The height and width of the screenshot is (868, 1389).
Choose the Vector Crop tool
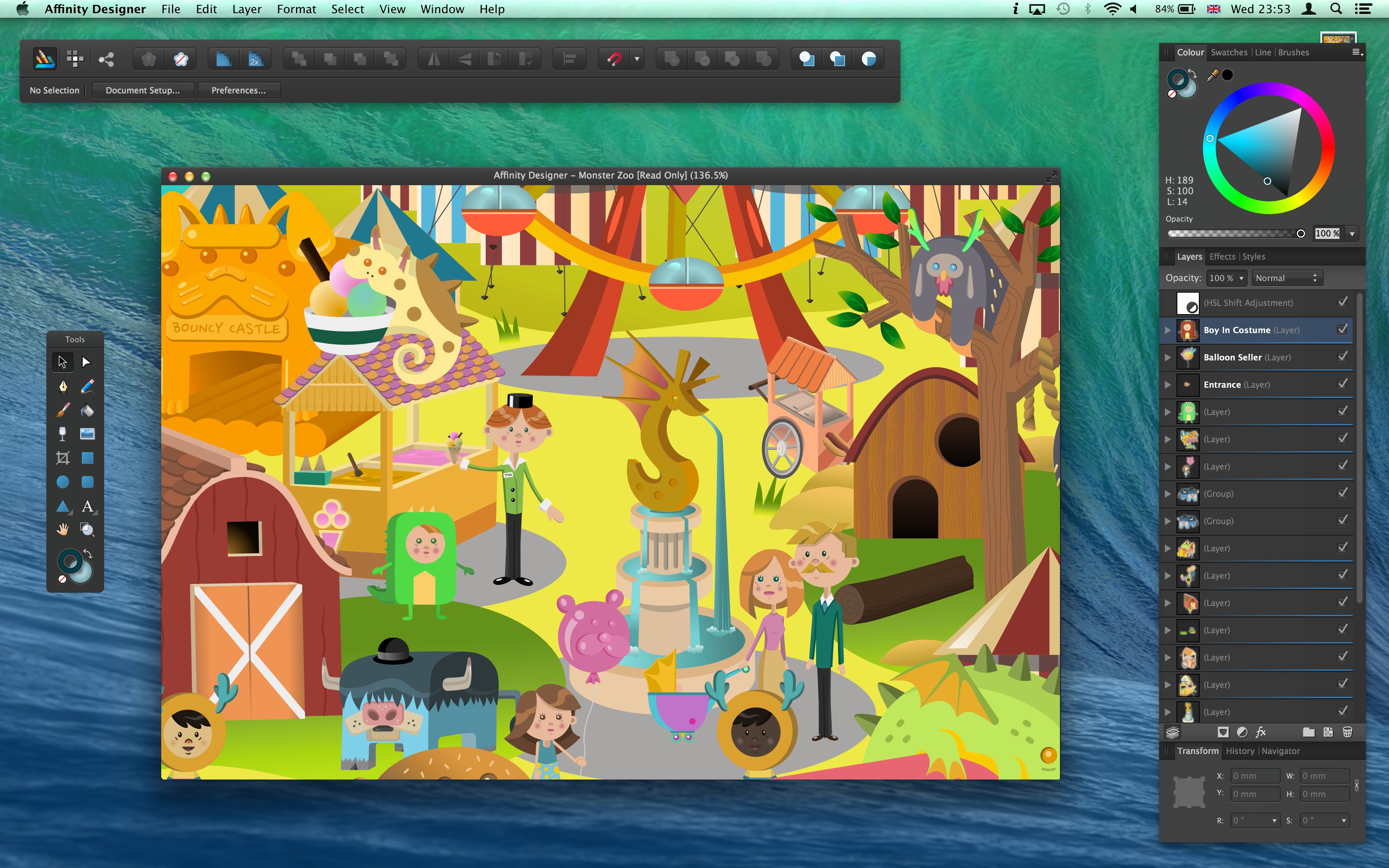(62, 458)
